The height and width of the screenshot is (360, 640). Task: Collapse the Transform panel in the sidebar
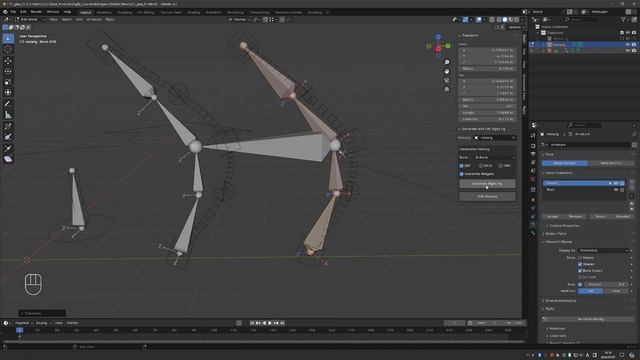[468, 36]
